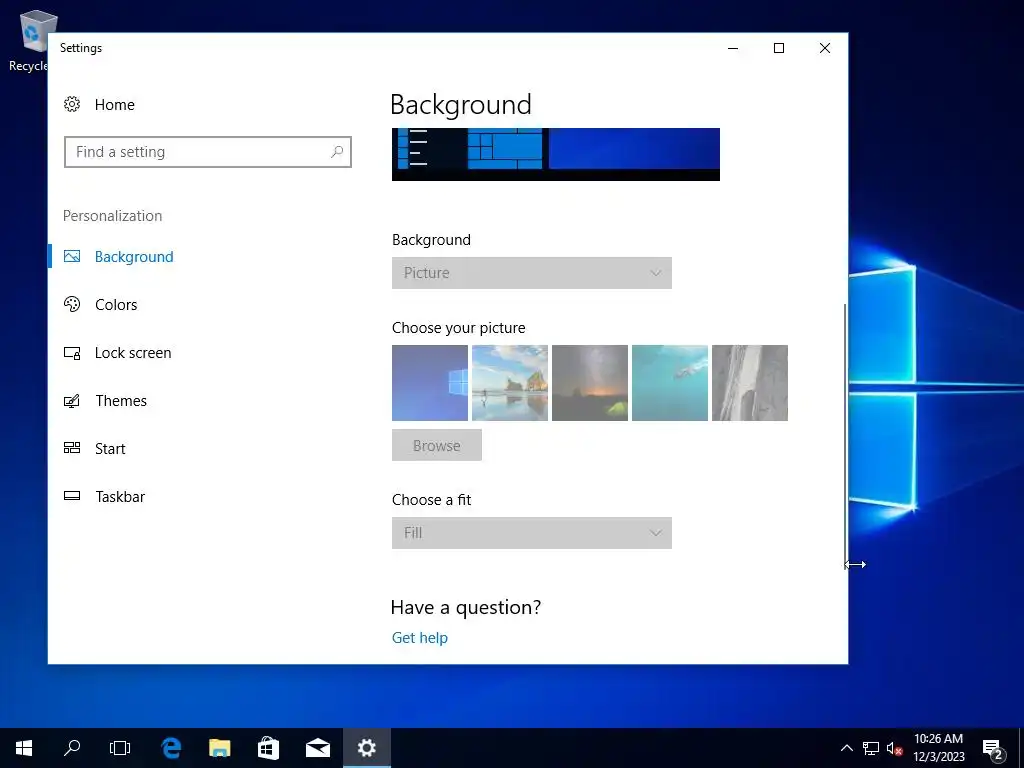Click the network tray icon

point(871,748)
